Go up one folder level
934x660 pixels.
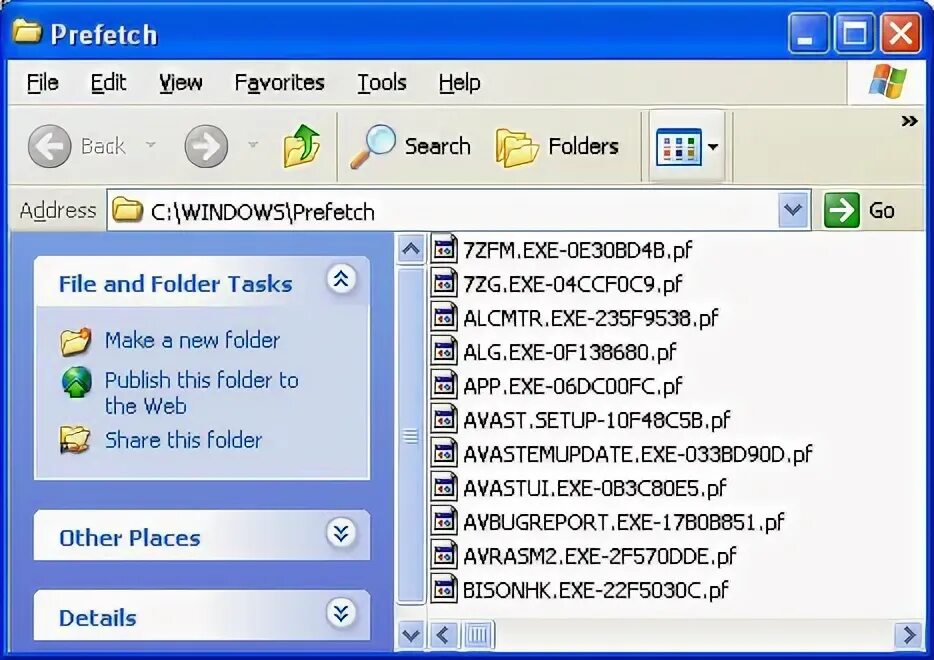tap(301, 146)
